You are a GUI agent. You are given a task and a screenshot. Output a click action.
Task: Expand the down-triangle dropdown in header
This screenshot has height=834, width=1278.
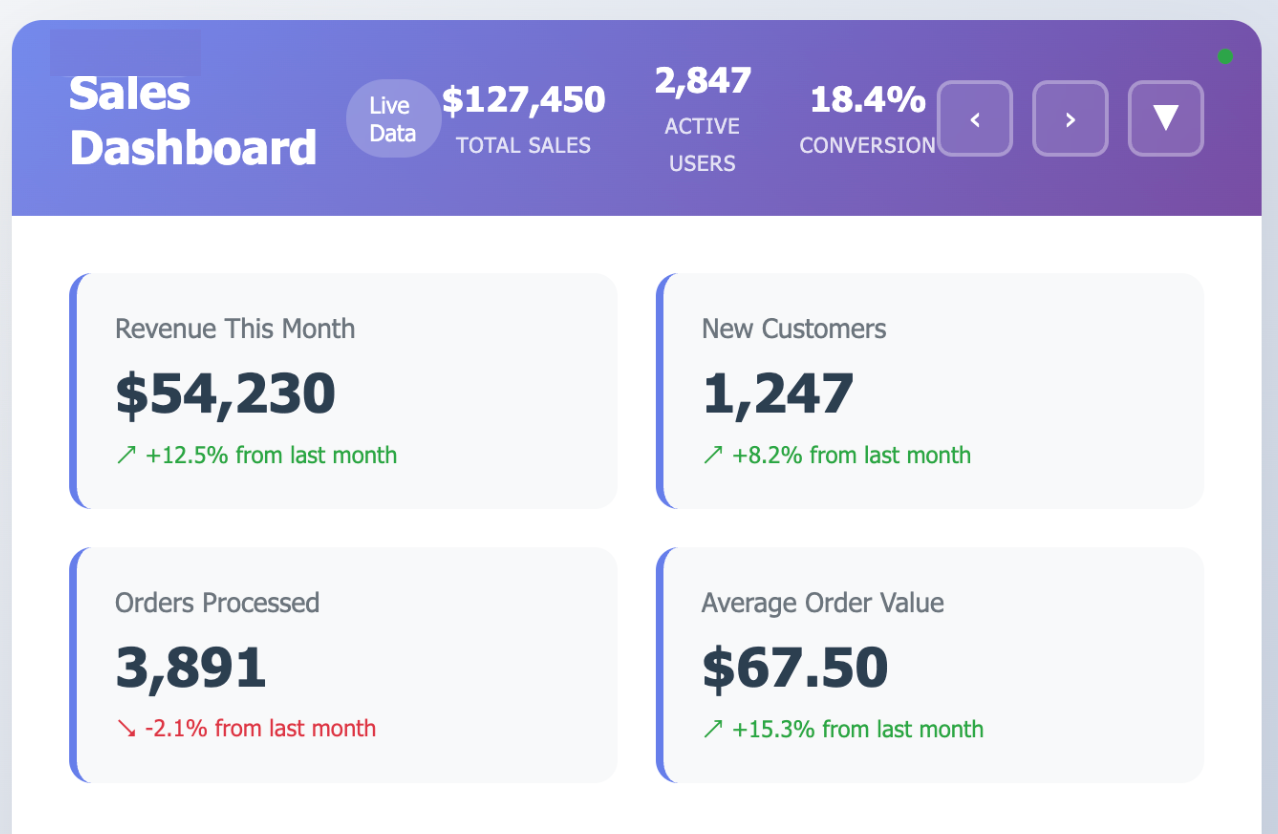(x=1166, y=119)
